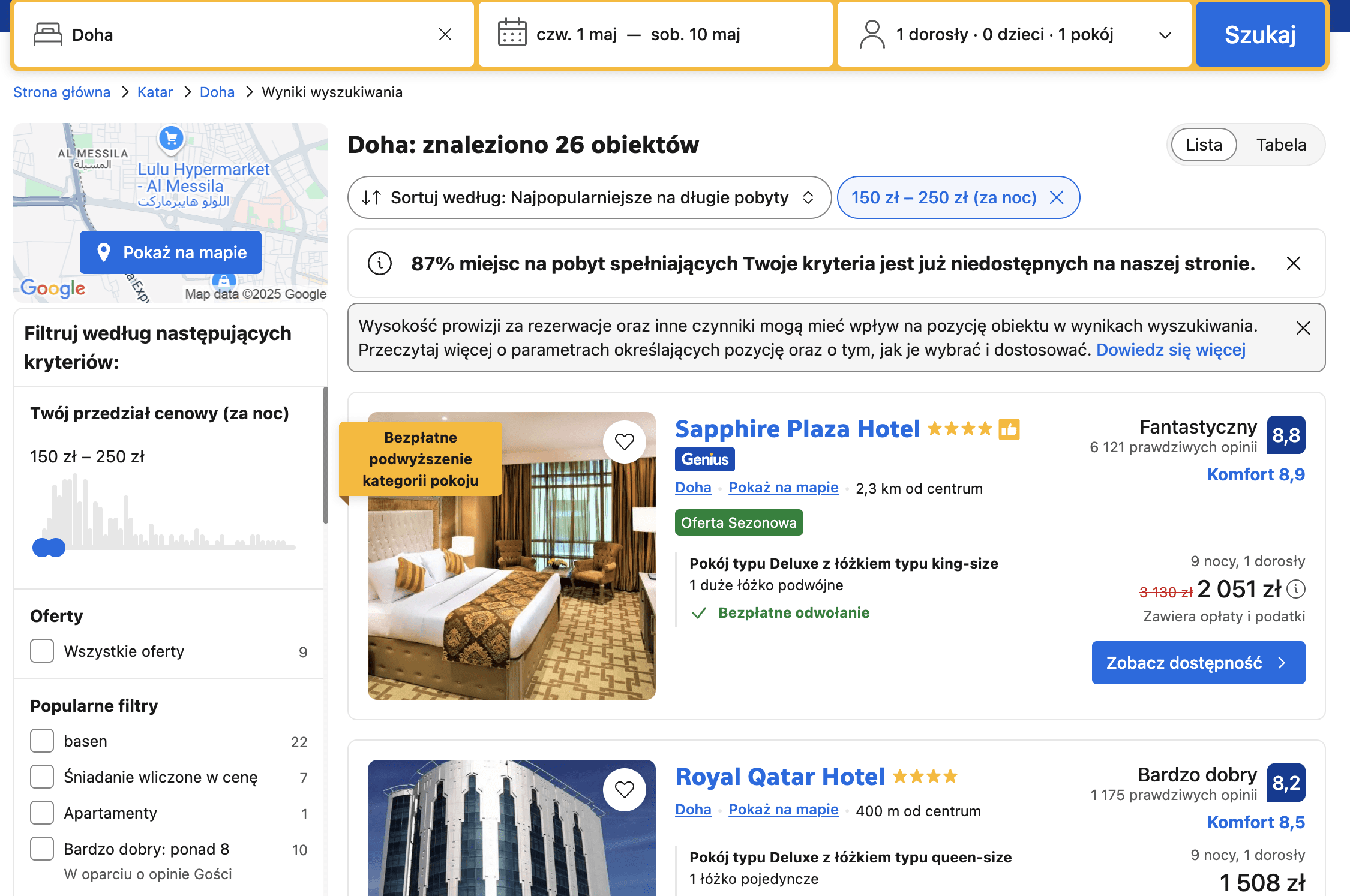Adjust the lower price range slider handle
Viewport: 1350px width, 896px height.
pyautogui.click(x=42, y=548)
